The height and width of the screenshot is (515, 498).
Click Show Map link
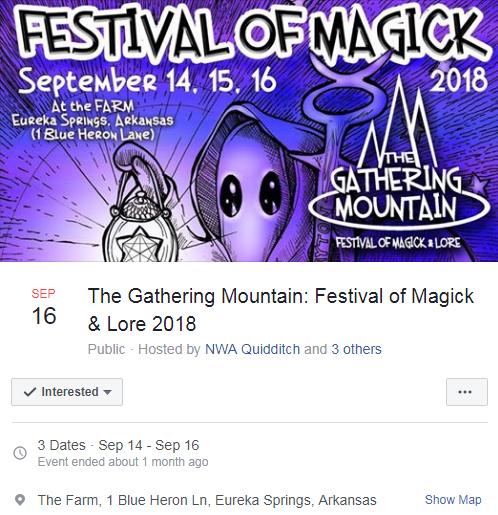[453, 500]
